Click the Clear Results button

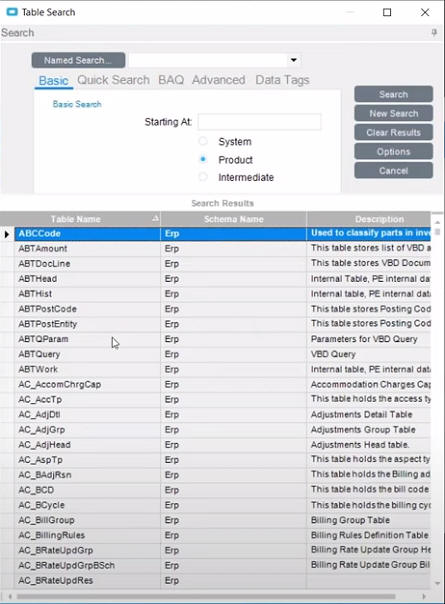393,133
